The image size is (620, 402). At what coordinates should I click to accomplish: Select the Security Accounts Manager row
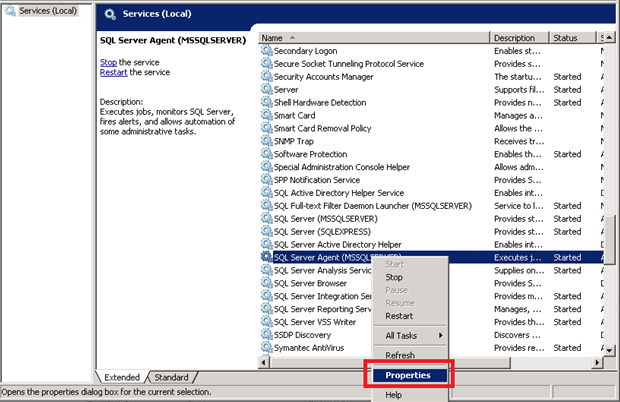(431, 77)
